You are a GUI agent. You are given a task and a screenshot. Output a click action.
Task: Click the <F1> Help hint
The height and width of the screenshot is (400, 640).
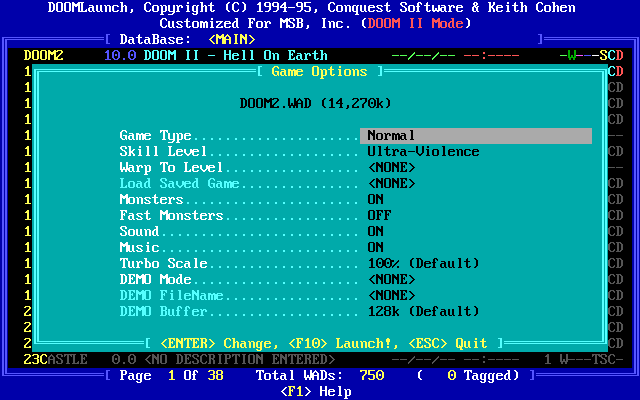316,391
